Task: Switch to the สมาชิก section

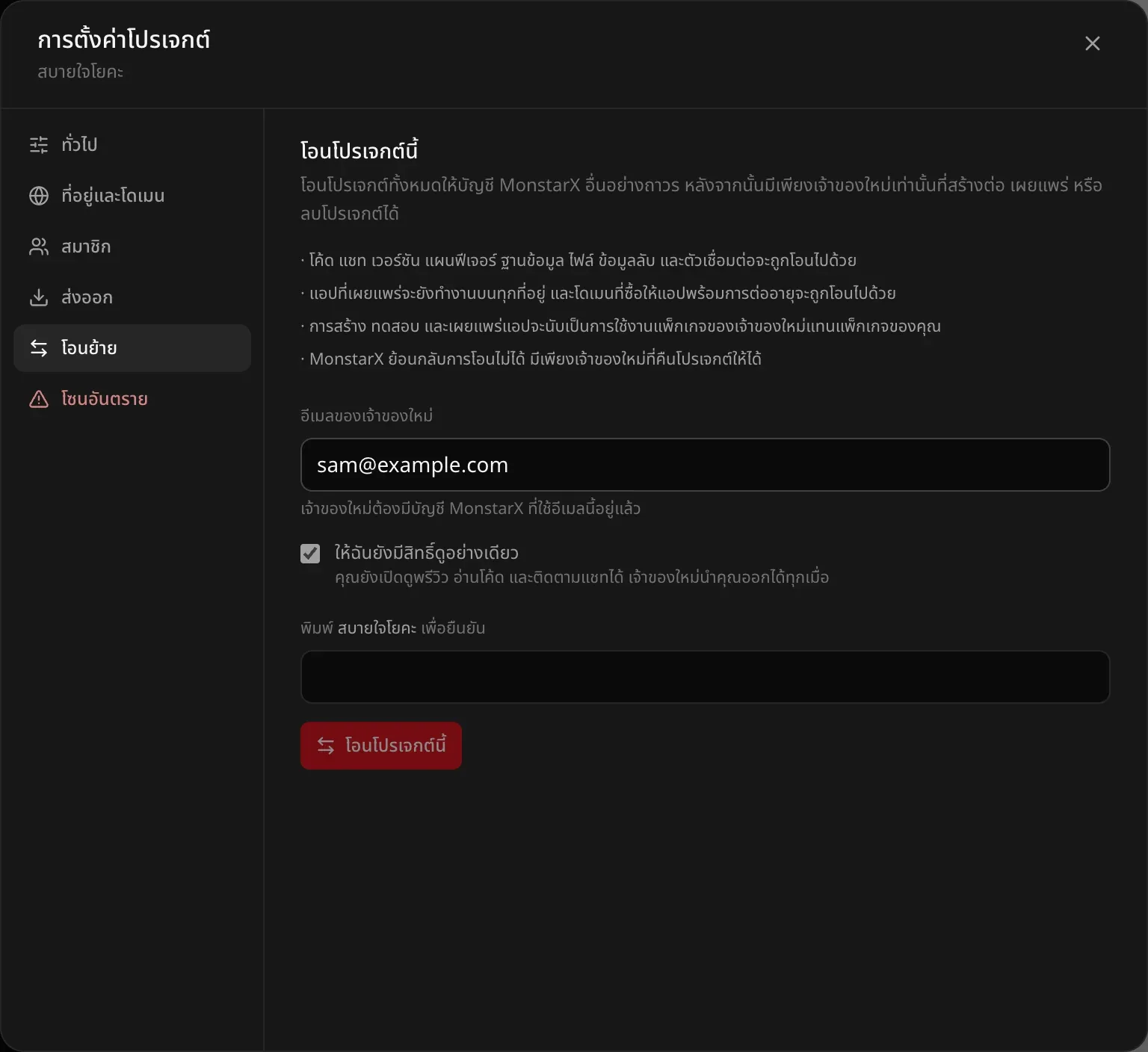Action: (x=132, y=247)
